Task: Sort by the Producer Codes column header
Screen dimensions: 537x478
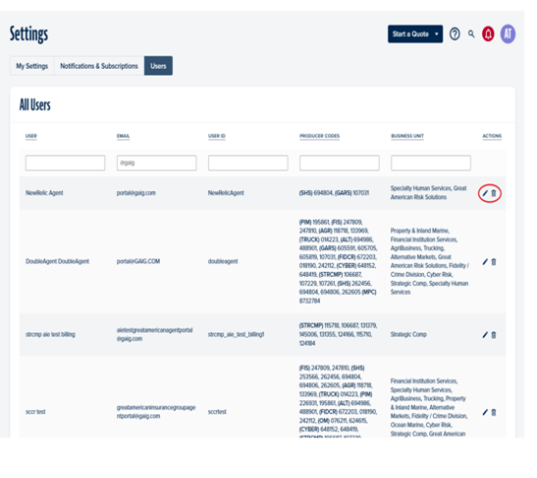Action: pos(320,136)
